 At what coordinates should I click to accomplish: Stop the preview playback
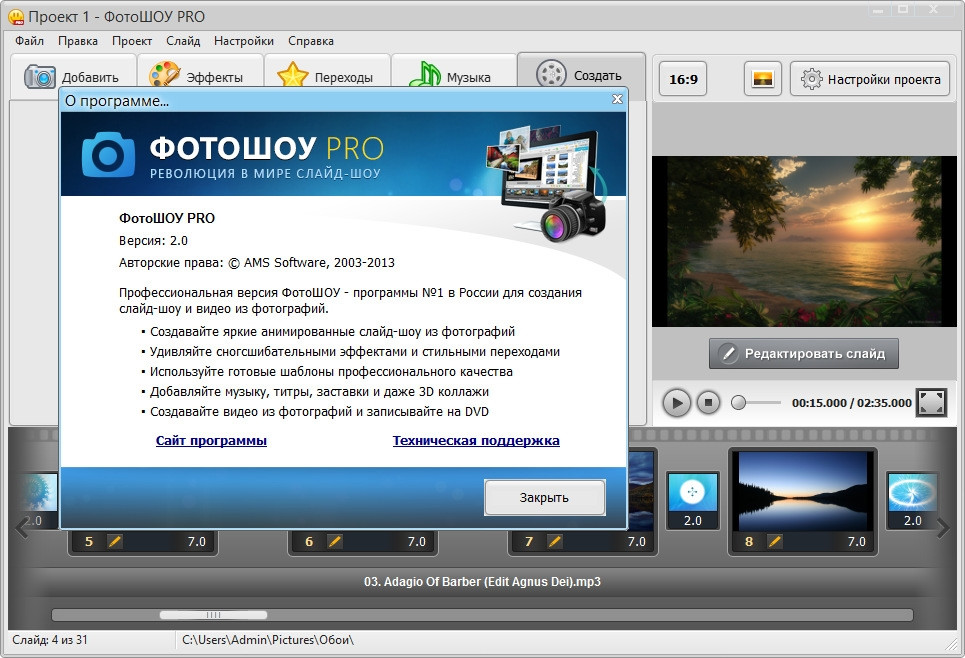pos(708,403)
